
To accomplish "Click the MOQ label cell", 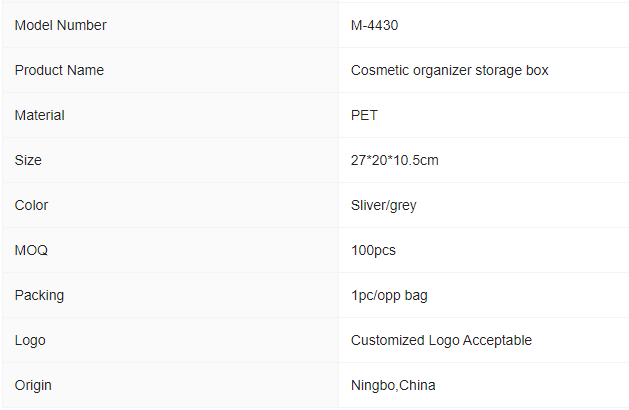I will [x=170, y=250].
